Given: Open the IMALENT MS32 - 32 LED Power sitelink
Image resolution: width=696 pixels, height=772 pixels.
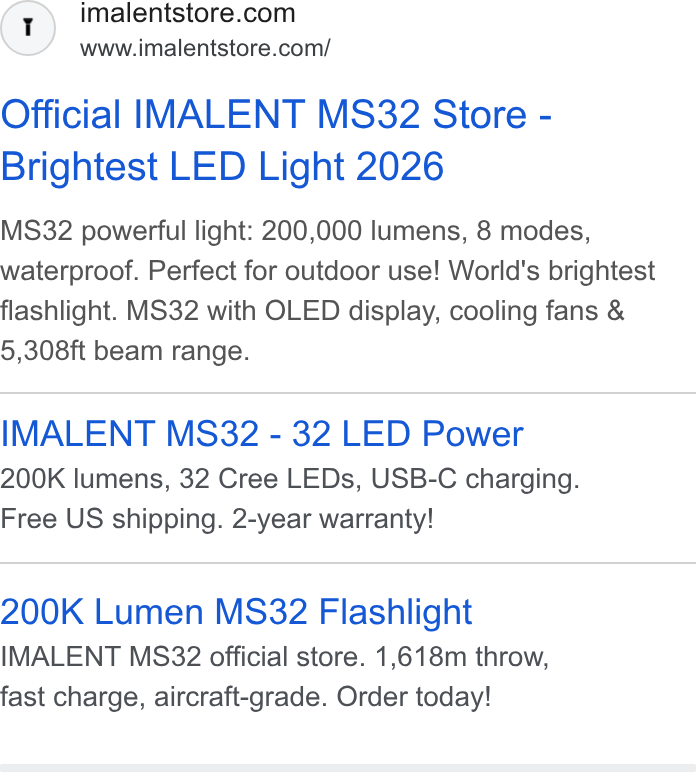Looking at the screenshot, I should (262, 434).
